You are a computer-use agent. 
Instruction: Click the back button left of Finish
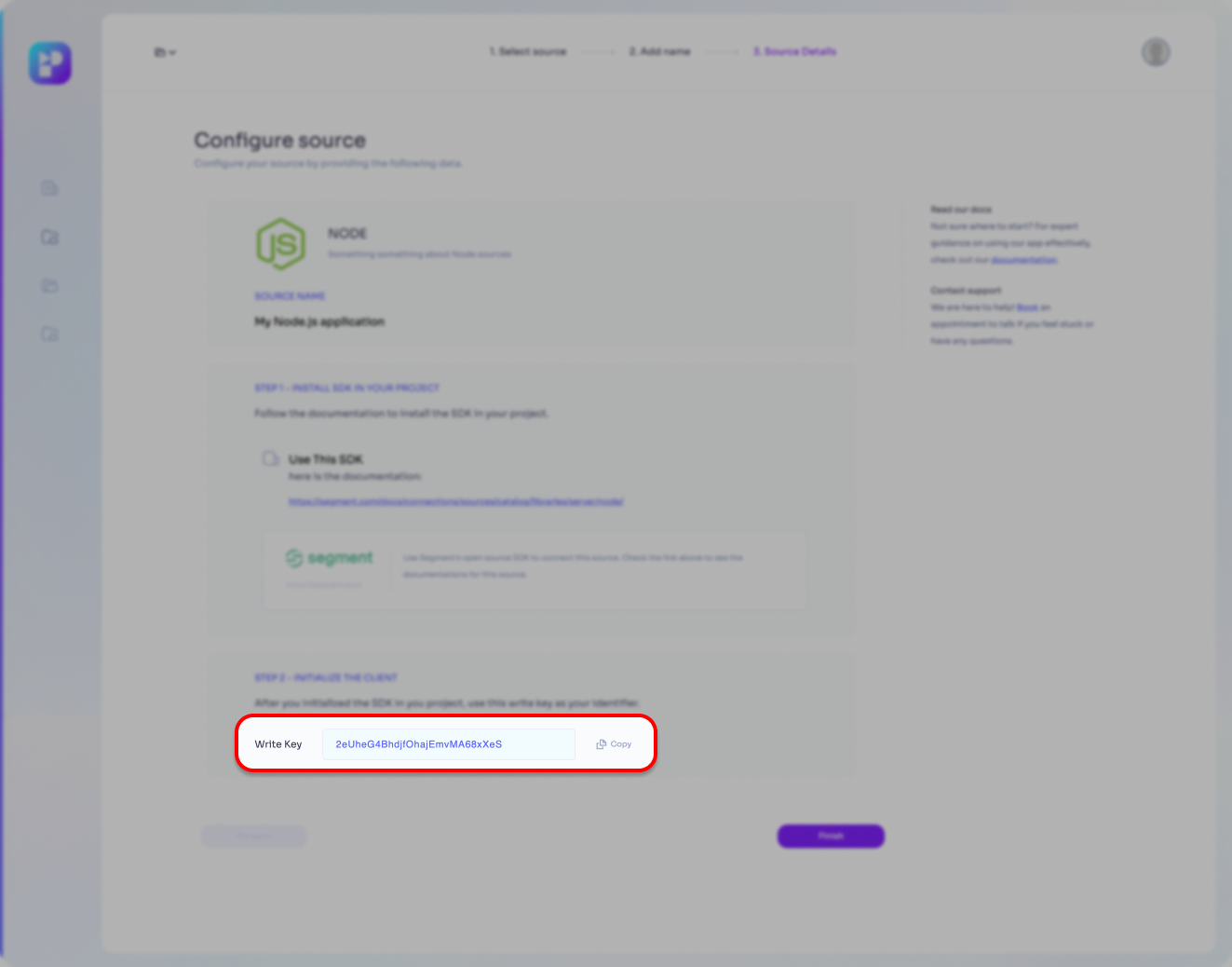click(253, 837)
